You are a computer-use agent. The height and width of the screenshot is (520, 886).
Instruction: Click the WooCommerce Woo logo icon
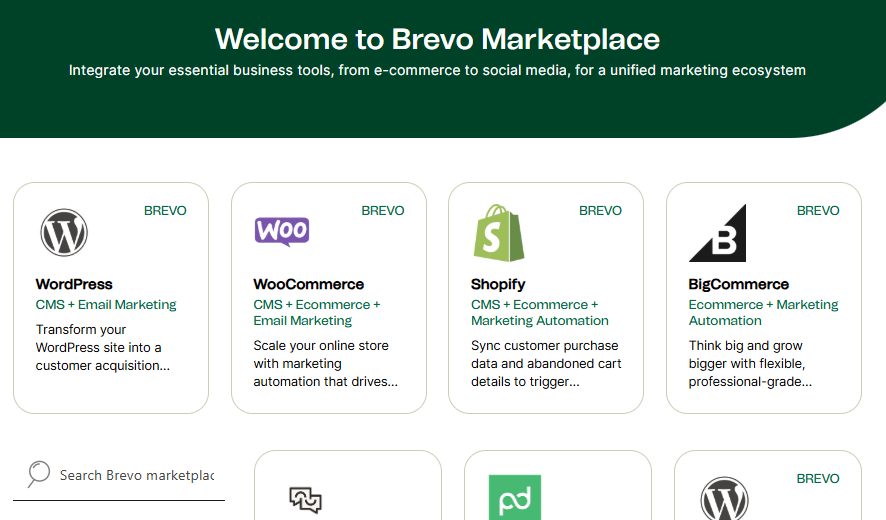click(281, 232)
